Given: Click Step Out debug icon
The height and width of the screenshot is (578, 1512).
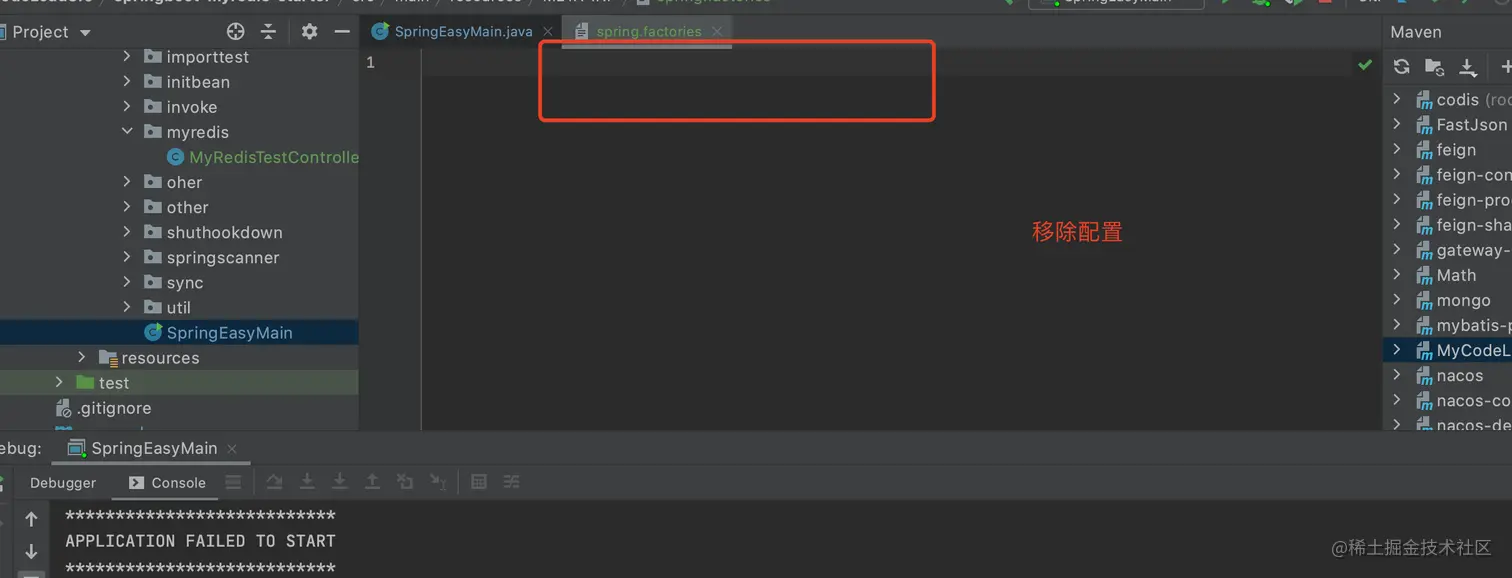Looking at the screenshot, I should (372, 482).
